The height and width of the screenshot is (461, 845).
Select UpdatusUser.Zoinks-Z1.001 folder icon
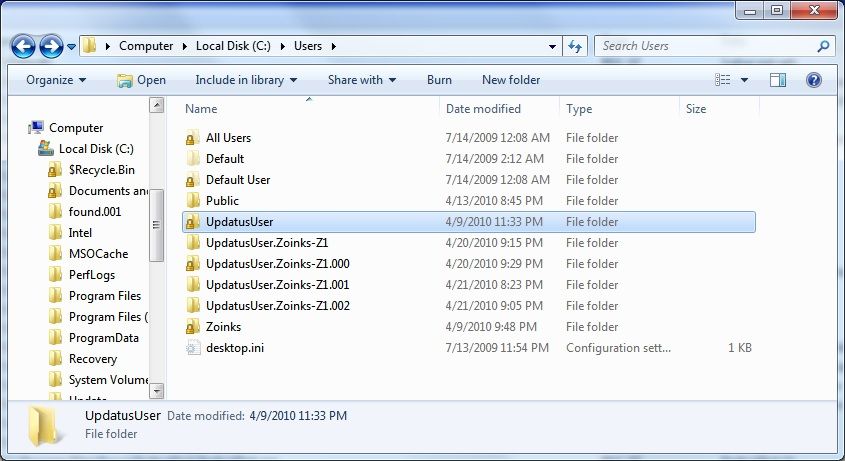point(192,285)
